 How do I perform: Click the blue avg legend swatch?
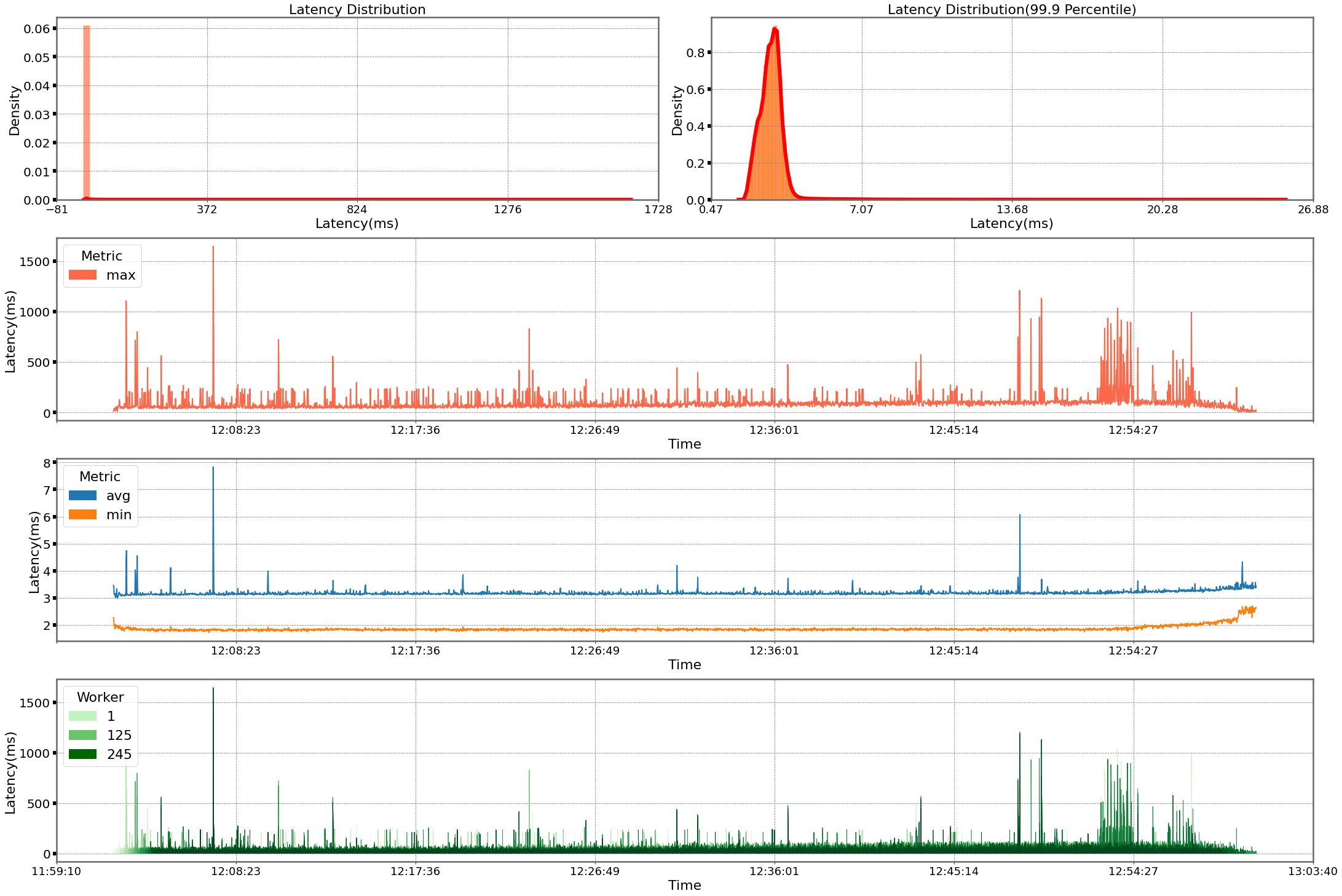[x=82, y=495]
